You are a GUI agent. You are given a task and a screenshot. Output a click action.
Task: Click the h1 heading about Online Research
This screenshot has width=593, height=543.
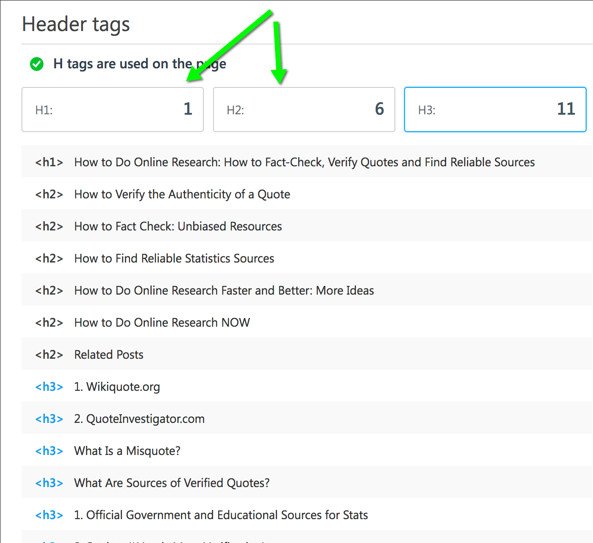[304, 162]
